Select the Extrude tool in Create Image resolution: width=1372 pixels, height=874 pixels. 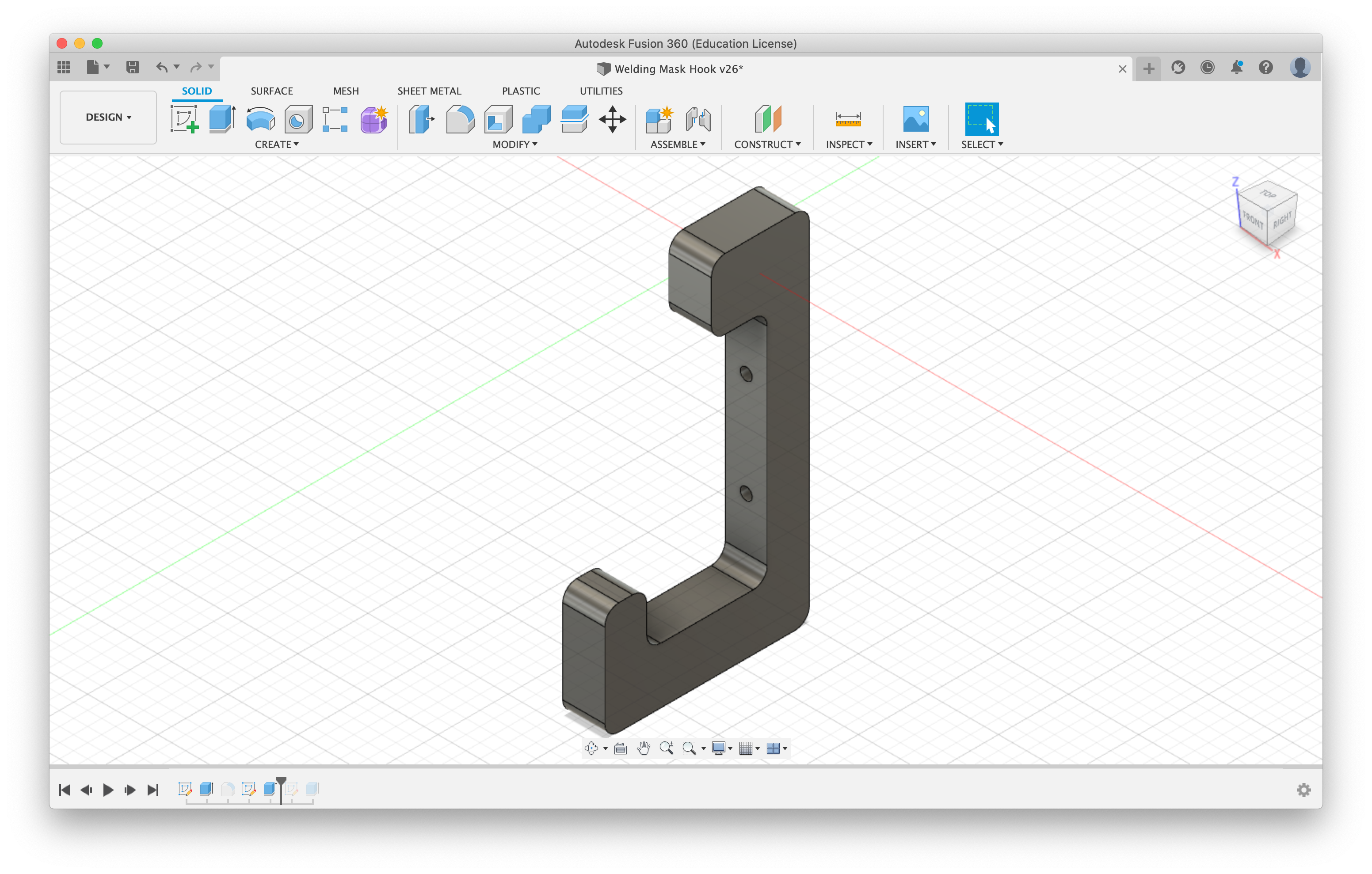click(x=222, y=119)
